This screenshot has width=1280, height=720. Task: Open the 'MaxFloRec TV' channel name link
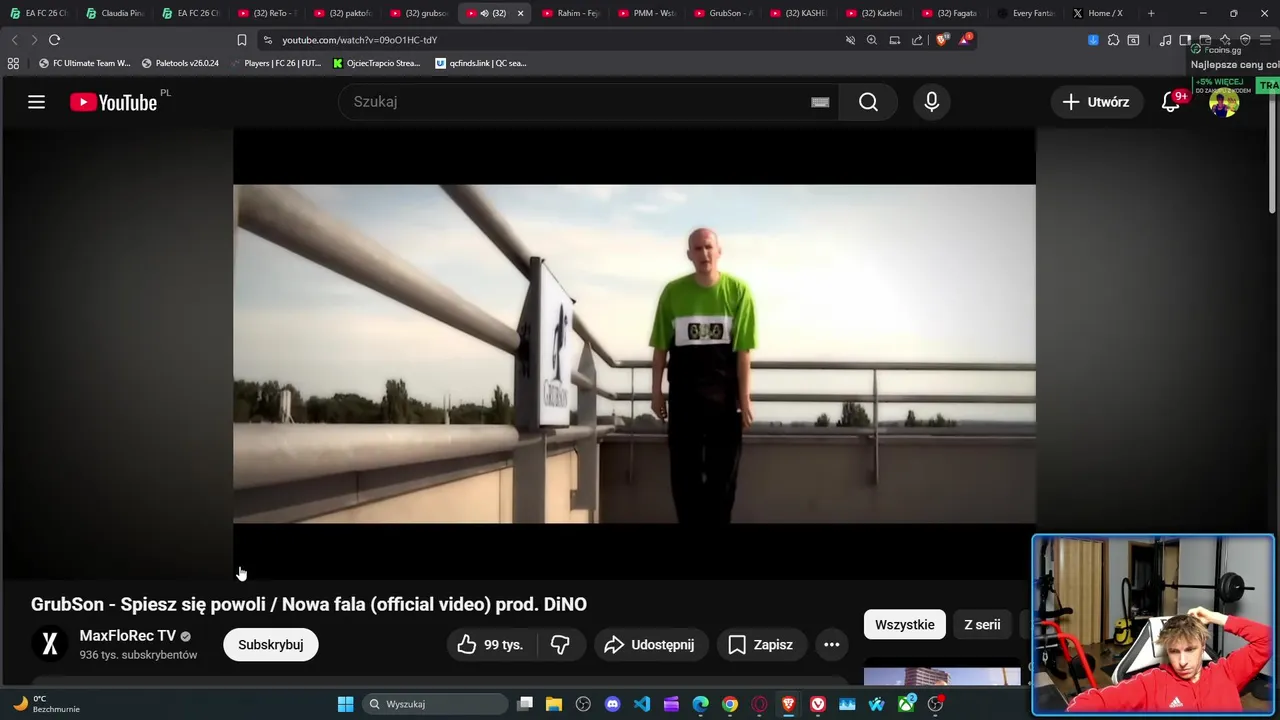tap(128, 636)
